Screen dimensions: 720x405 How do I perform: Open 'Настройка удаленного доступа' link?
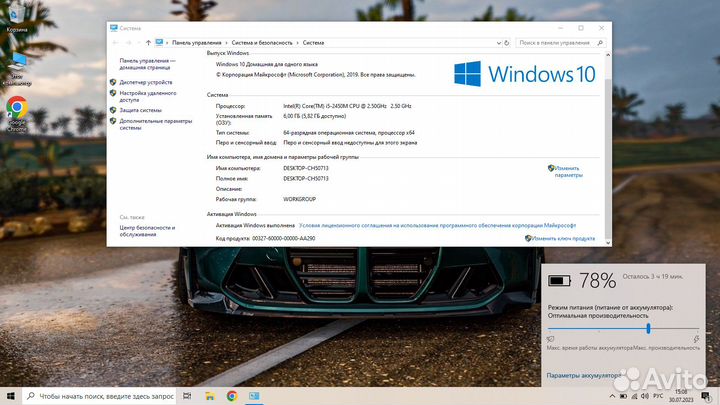tap(147, 96)
